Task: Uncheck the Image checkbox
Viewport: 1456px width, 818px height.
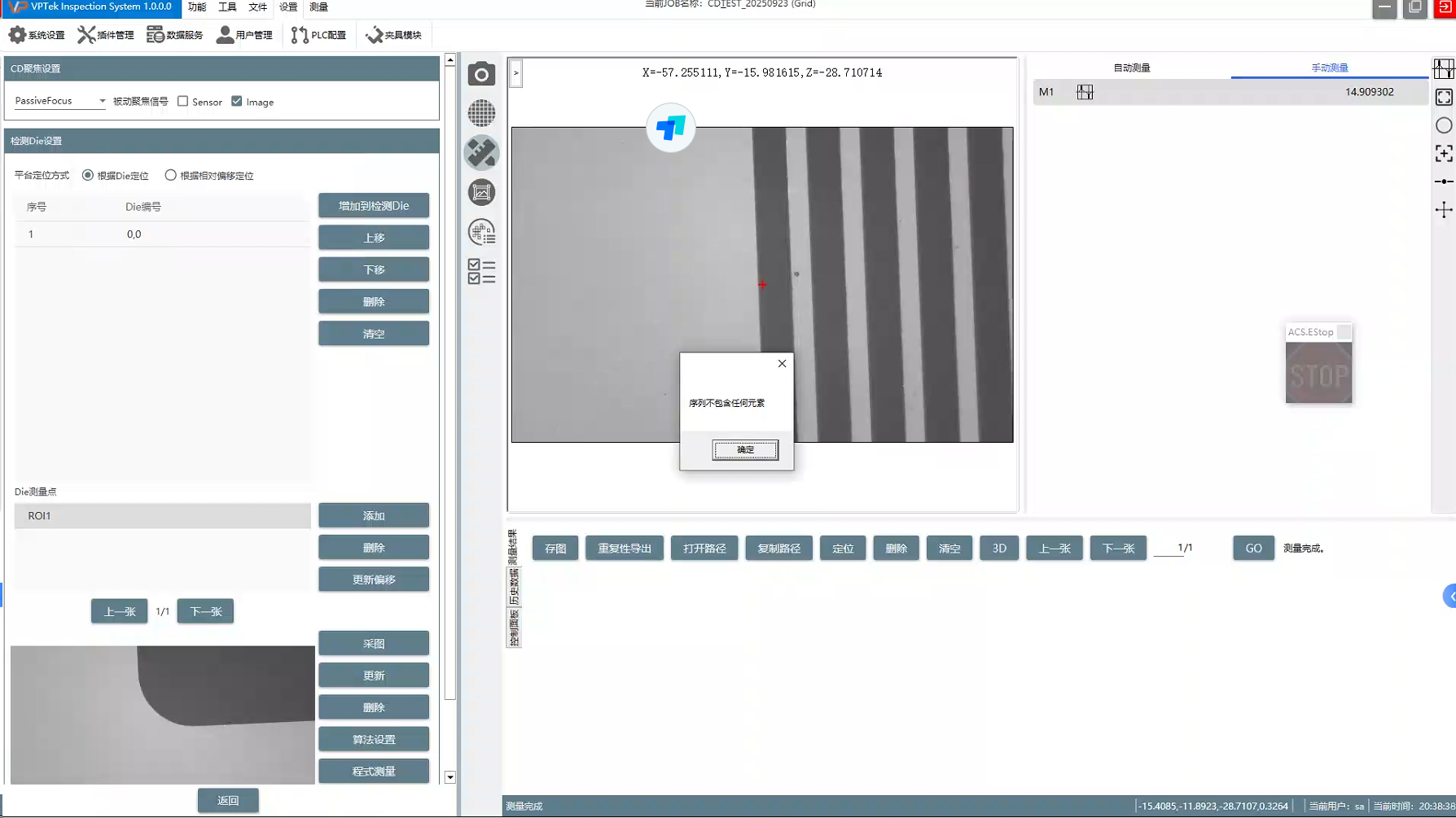Action: point(237,102)
